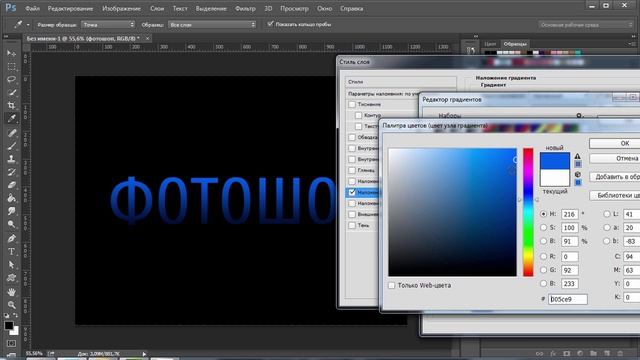
Task: Select the Hand tool
Action: pyautogui.click(x=11, y=292)
